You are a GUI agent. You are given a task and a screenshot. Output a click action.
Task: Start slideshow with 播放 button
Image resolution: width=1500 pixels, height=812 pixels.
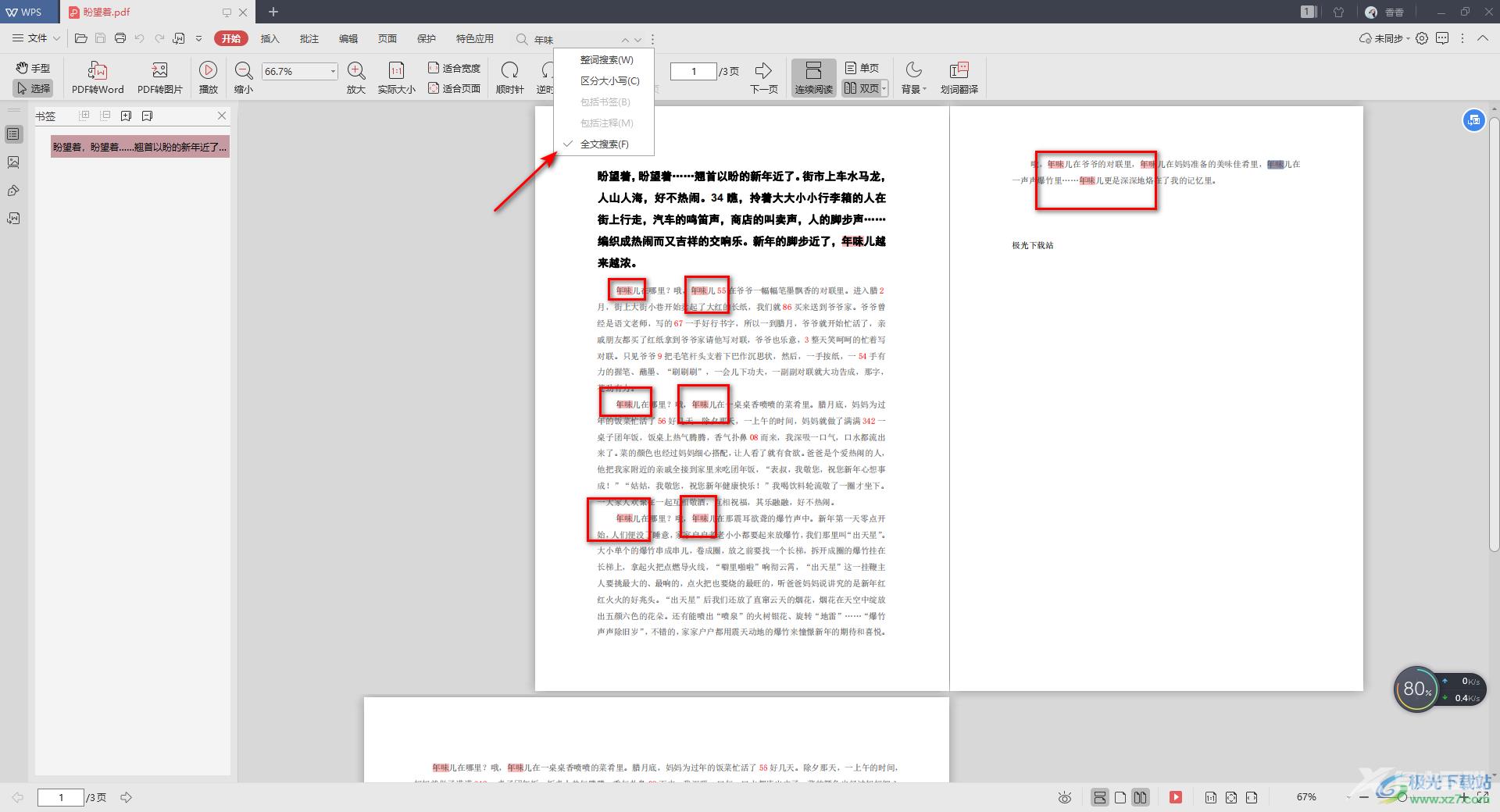[x=209, y=77]
